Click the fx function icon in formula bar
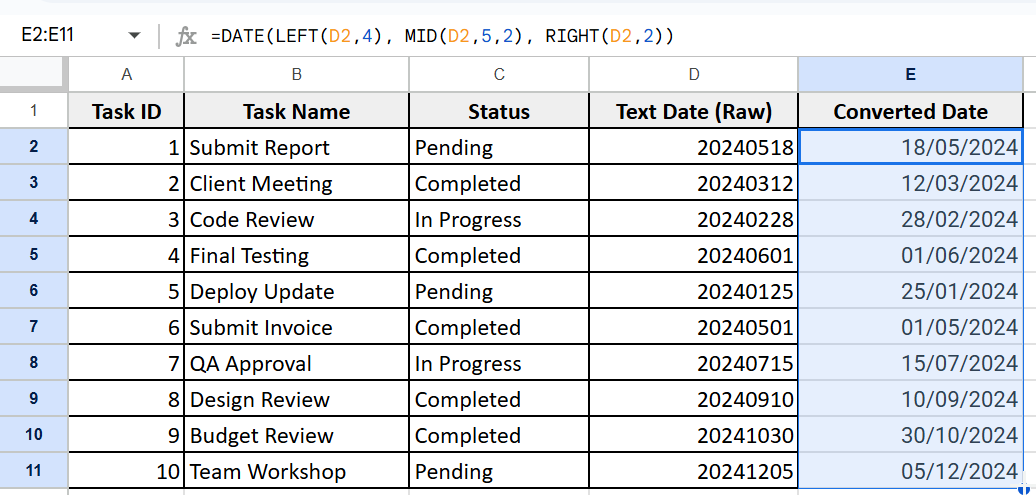Viewport: 1036px width, 495px height. (186, 36)
